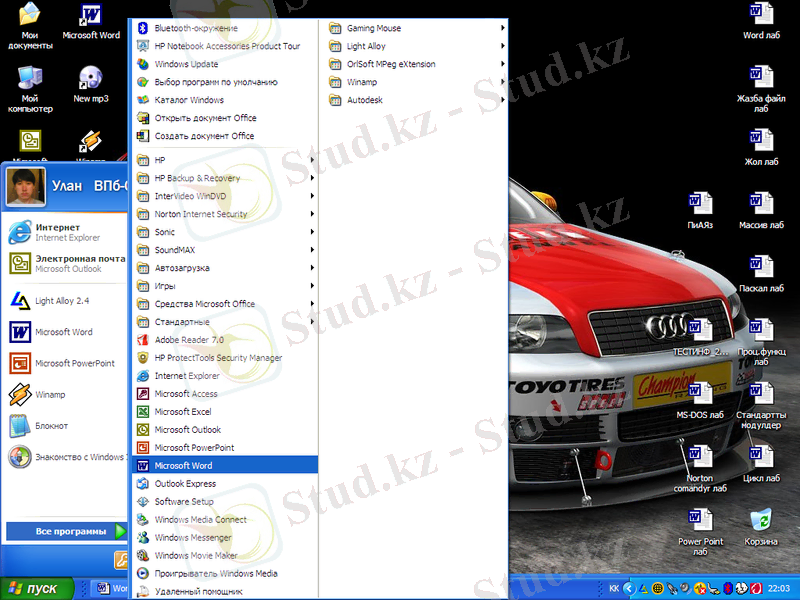Expand the Norton Internet Security submenu

200,214
